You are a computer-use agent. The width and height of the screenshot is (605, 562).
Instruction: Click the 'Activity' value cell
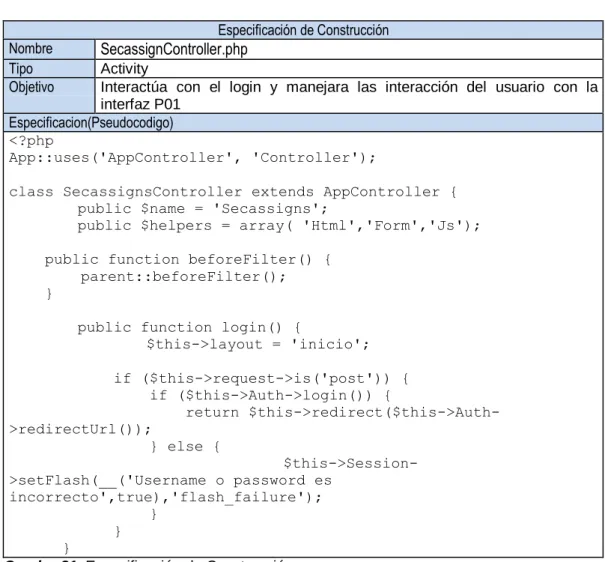[349, 69]
